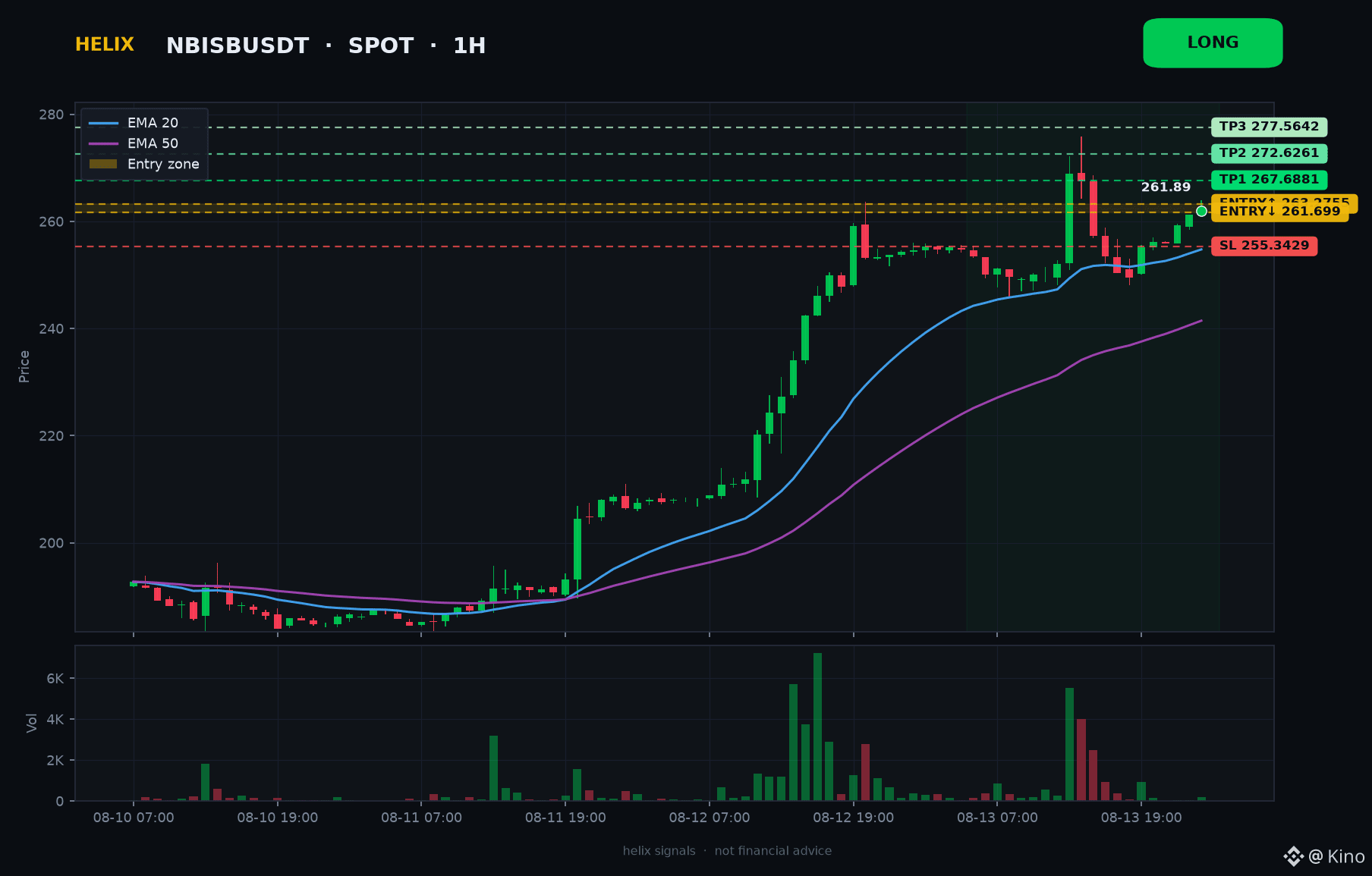Click the 08-13 19:00 time axis label
Image resolution: width=1372 pixels, height=876 pixels.
point(1141,818)
